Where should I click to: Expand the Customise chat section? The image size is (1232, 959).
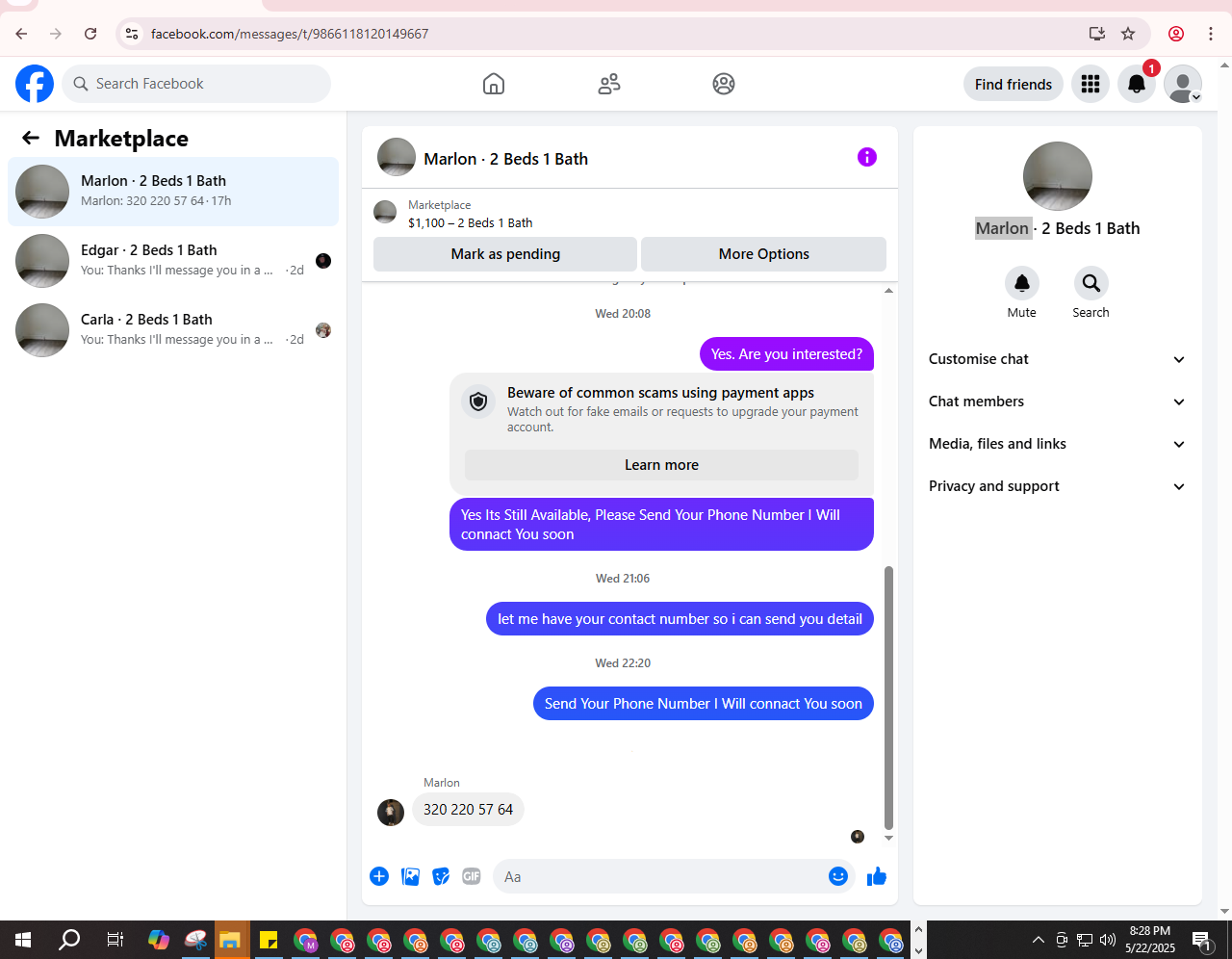pyautogui.click(x=1058, y=359)
